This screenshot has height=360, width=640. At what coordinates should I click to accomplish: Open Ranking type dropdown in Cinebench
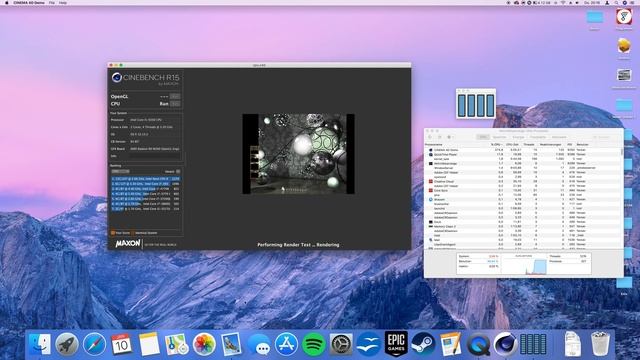point(120,171)
